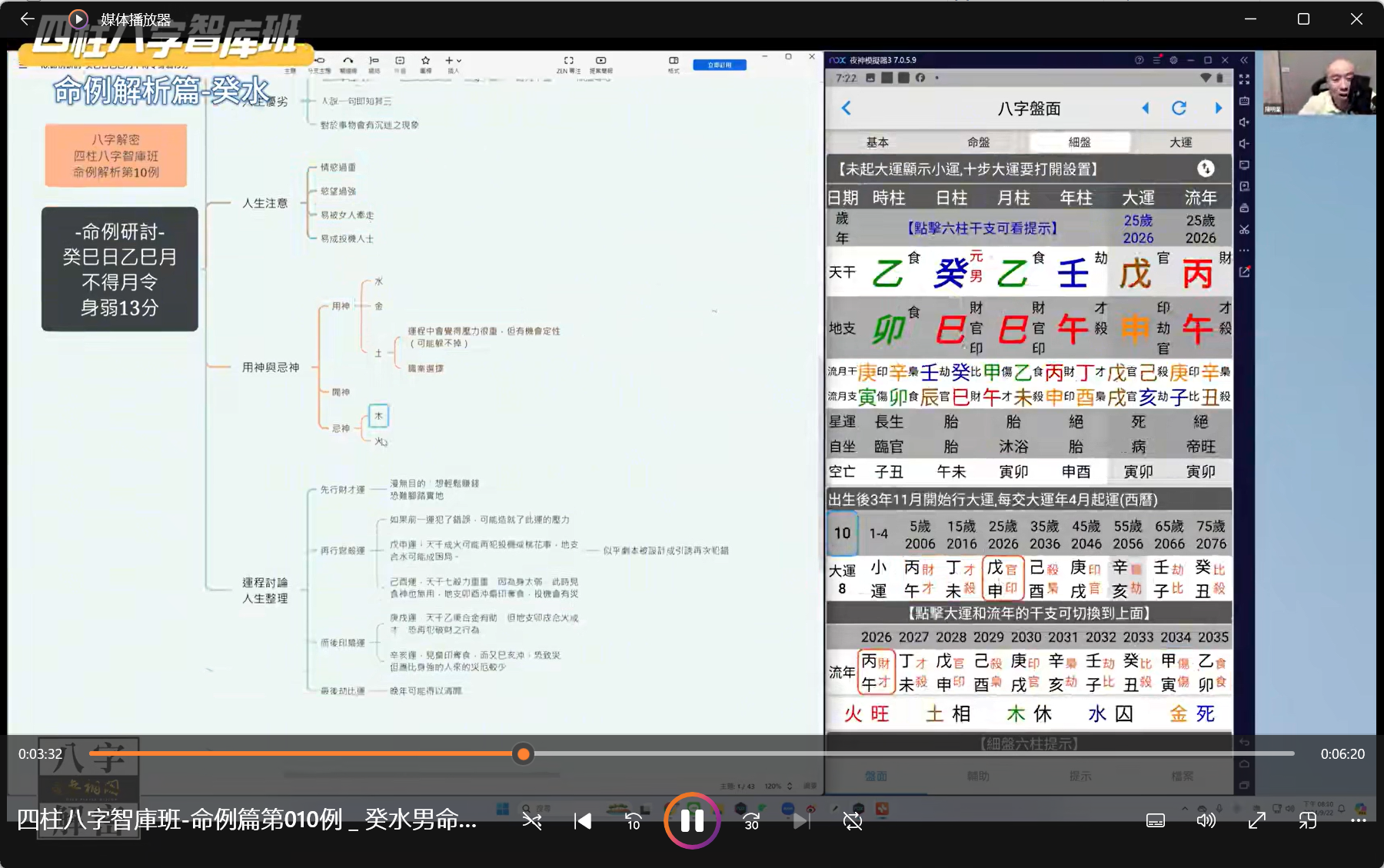Tap the left triangle previous-chart arrow

(1146, 108)
